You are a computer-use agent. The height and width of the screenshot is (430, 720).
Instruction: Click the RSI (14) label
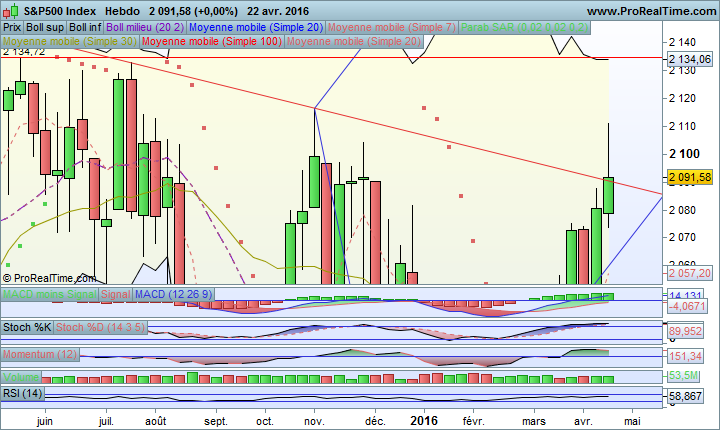click(x=23, y=393)
